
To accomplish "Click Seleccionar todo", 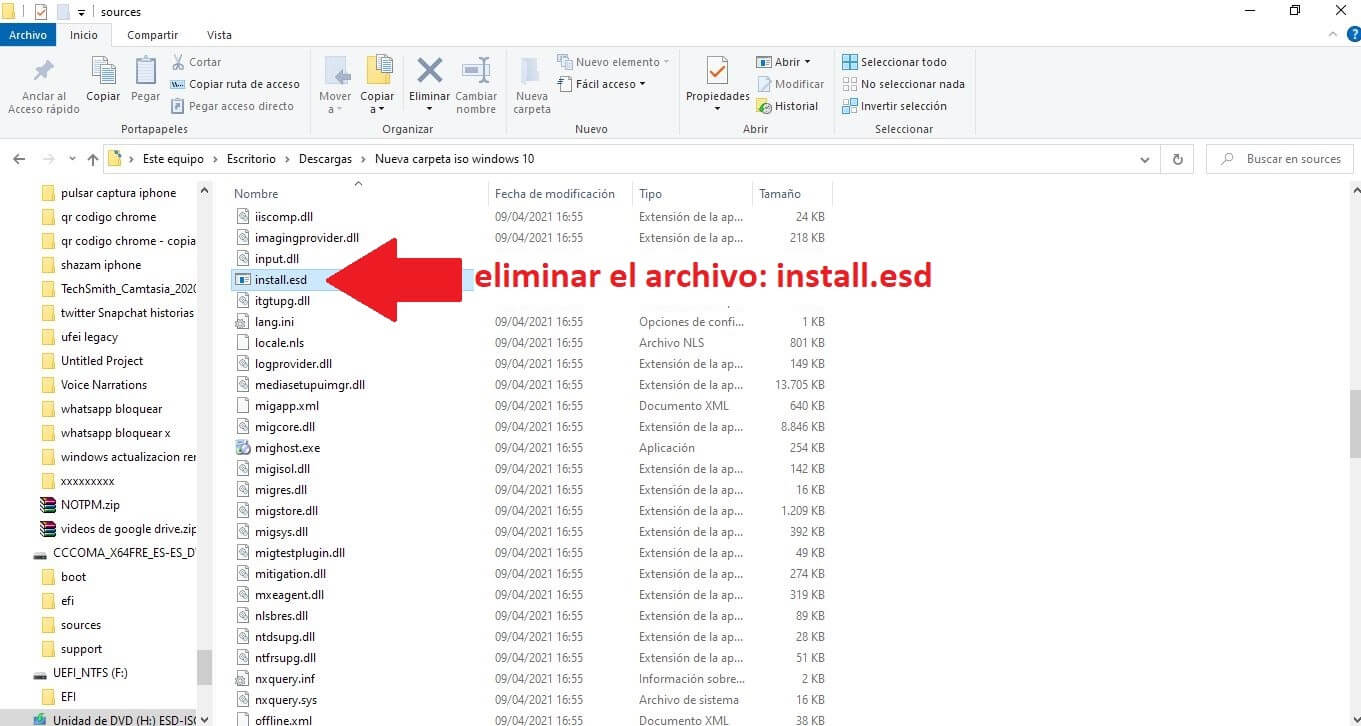I will coord(894,62).
